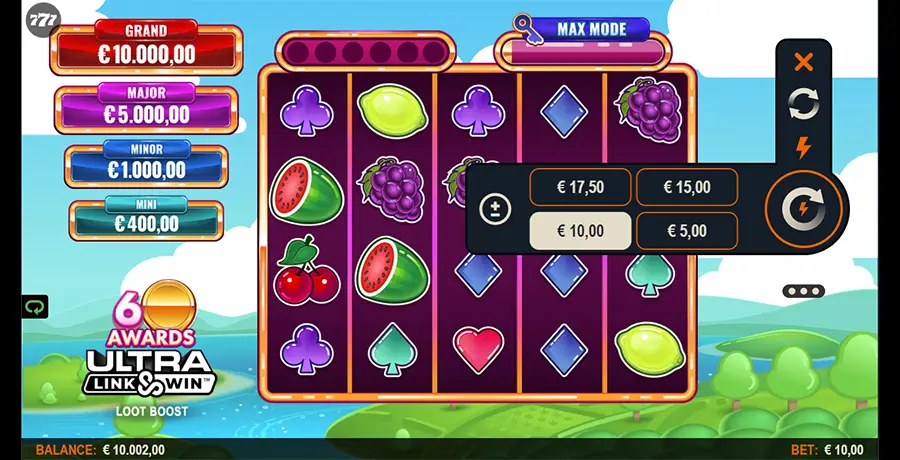This screenshot has width=900, height=460.
Task: Open the plus-minus bet adjuster icon
Action: (495, 209)
